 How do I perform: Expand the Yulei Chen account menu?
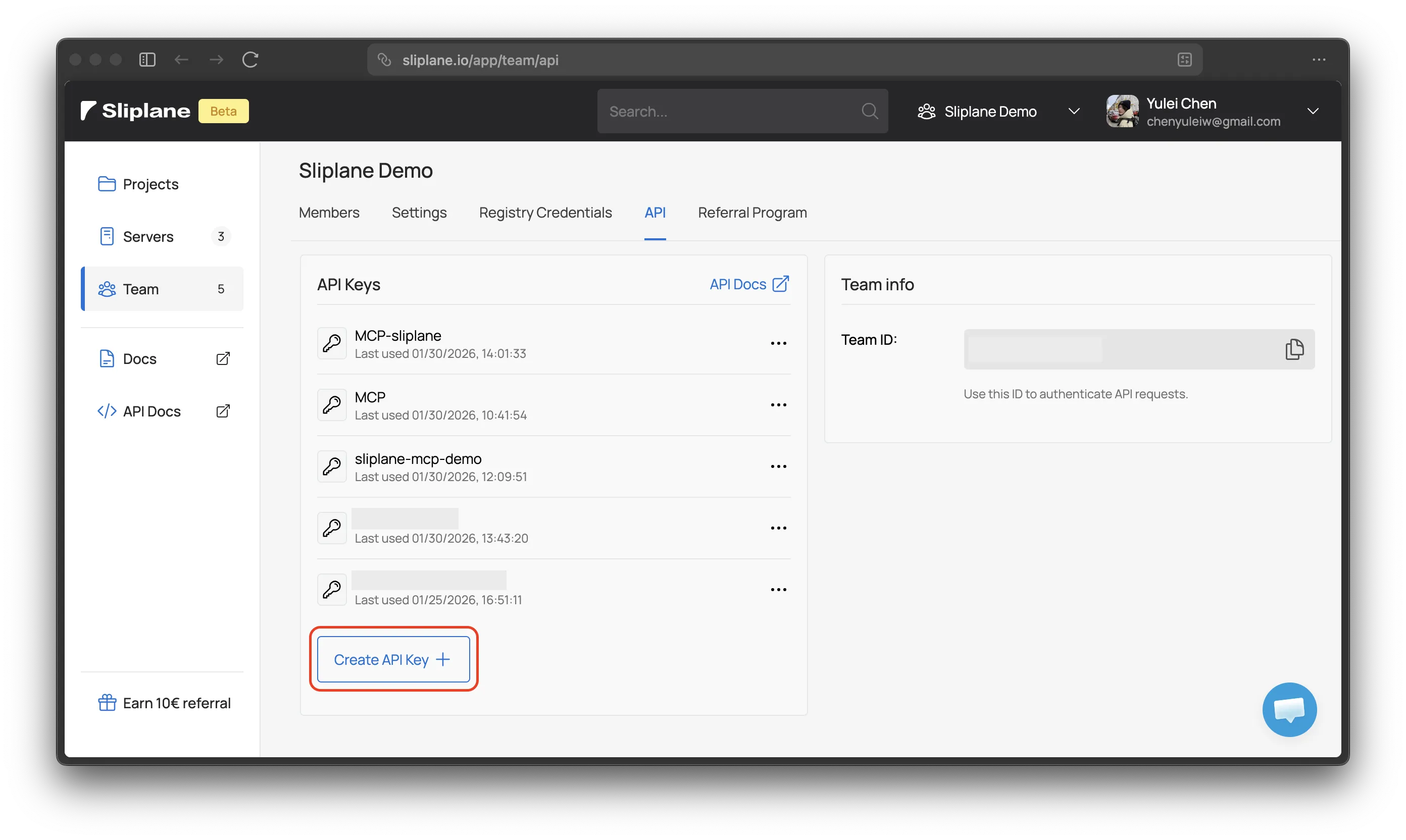[x=1312, y=111]
